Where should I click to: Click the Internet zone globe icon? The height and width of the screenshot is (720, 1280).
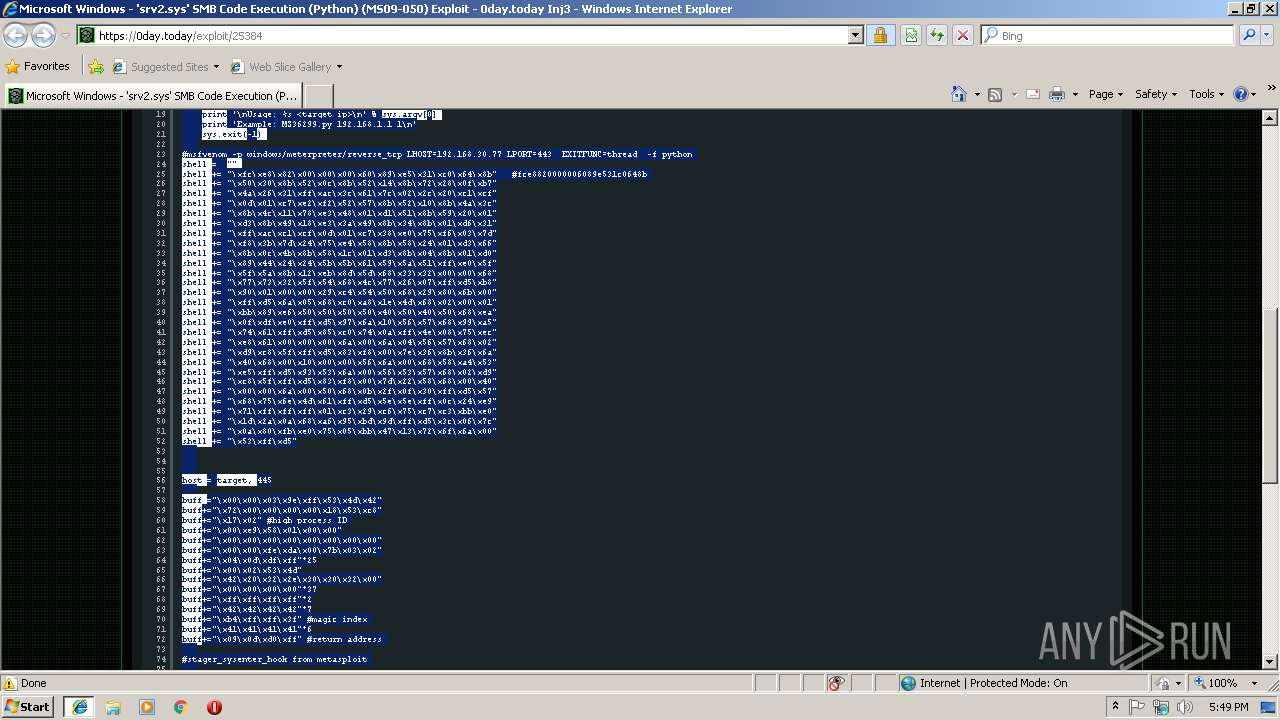point(908,683)
